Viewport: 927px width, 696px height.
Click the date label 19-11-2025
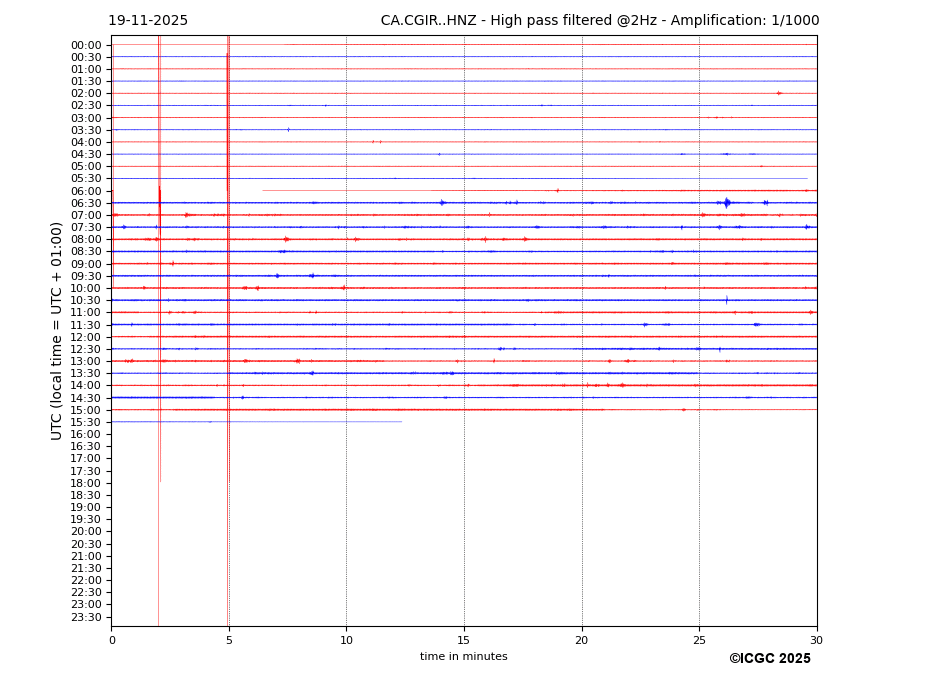148,21
